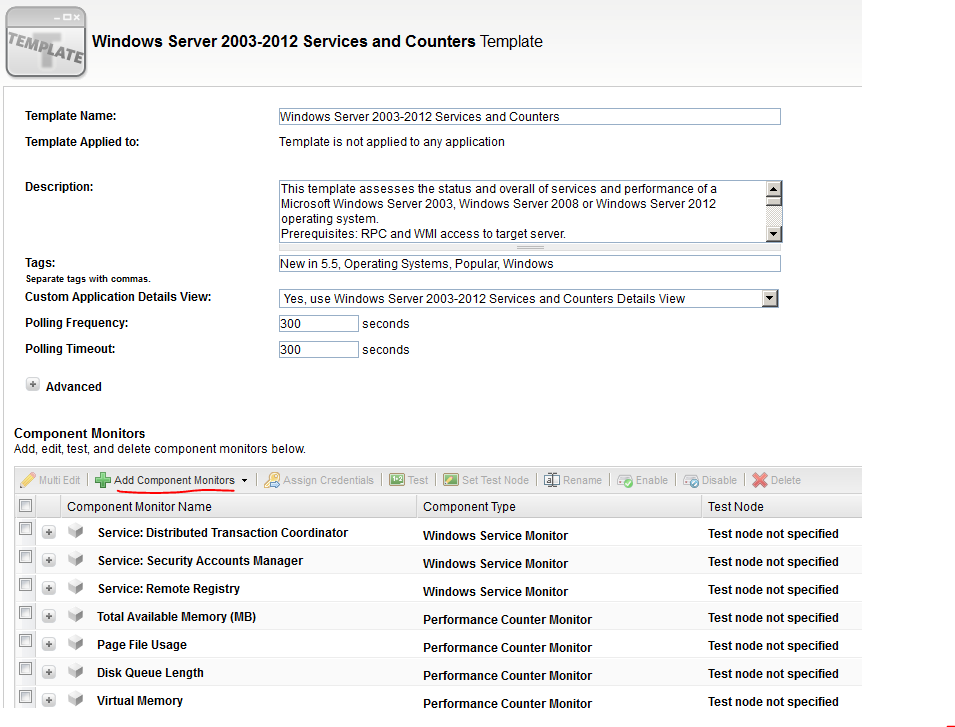Check the Security Accounts Manager row checkbox
The image size is (955, 727).
pyautogui.click(x=26, y=557)
